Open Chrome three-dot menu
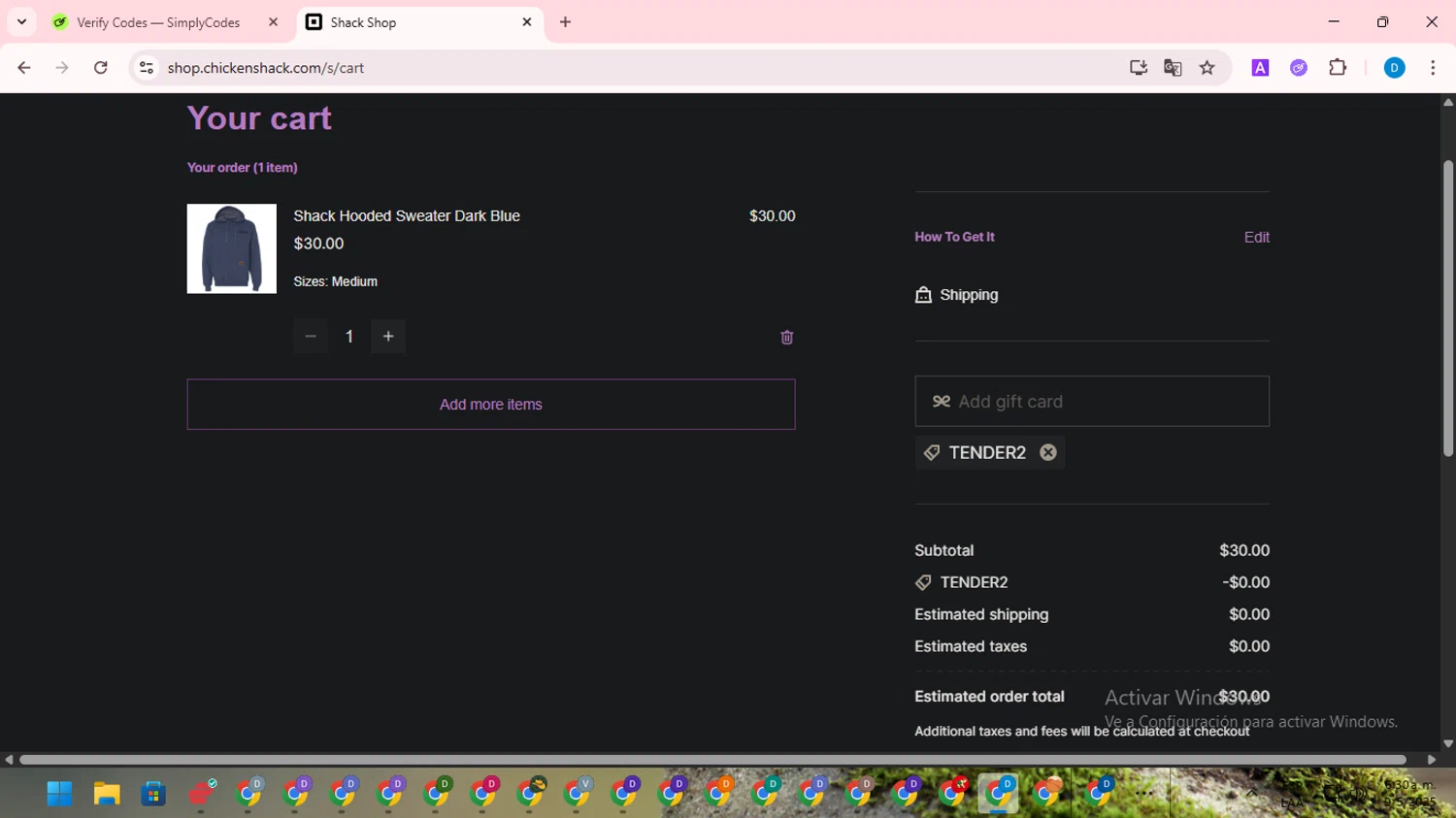The width and height of the screenshot is (1456, 818). coord(1433,68)
